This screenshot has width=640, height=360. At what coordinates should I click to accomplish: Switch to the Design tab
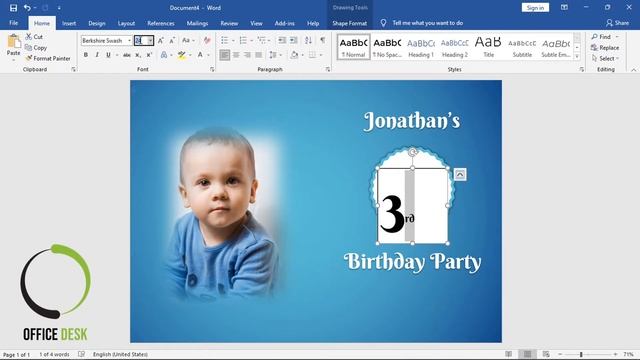[x=97, y=23]
